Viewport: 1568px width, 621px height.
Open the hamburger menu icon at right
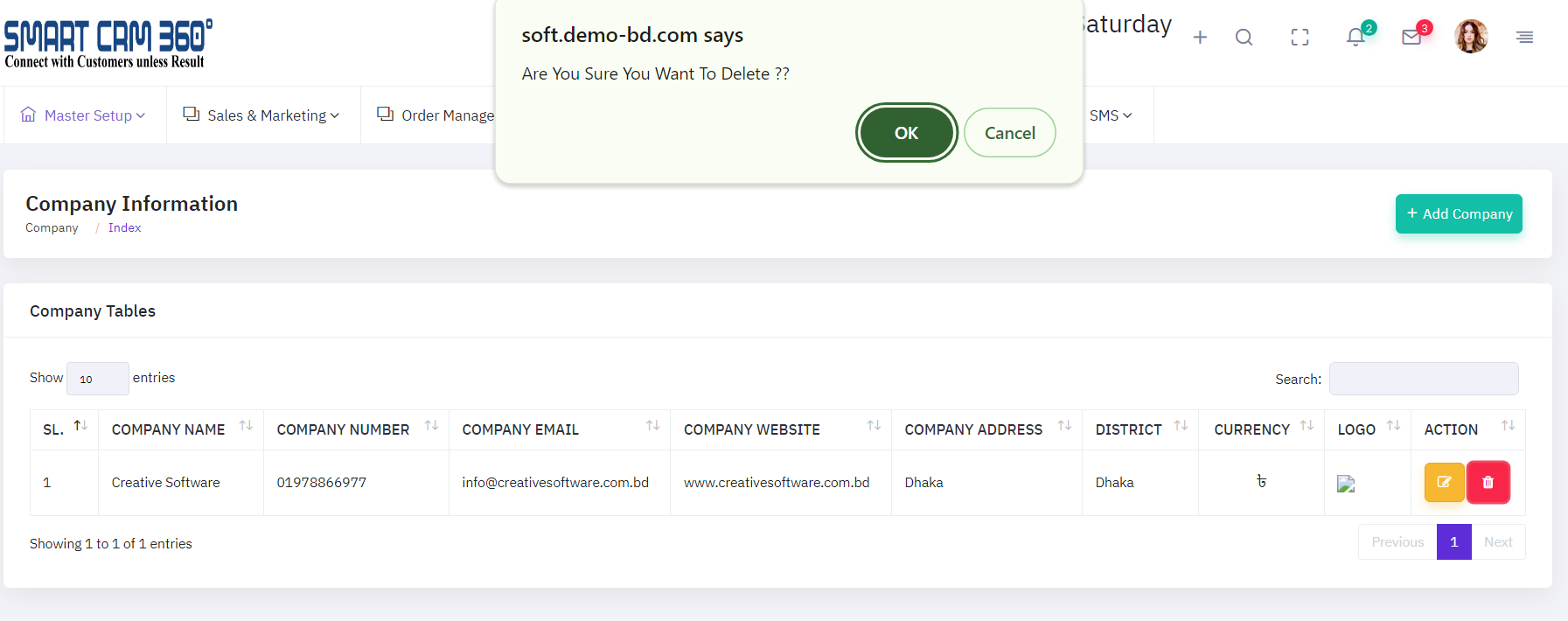[1524, 37]
